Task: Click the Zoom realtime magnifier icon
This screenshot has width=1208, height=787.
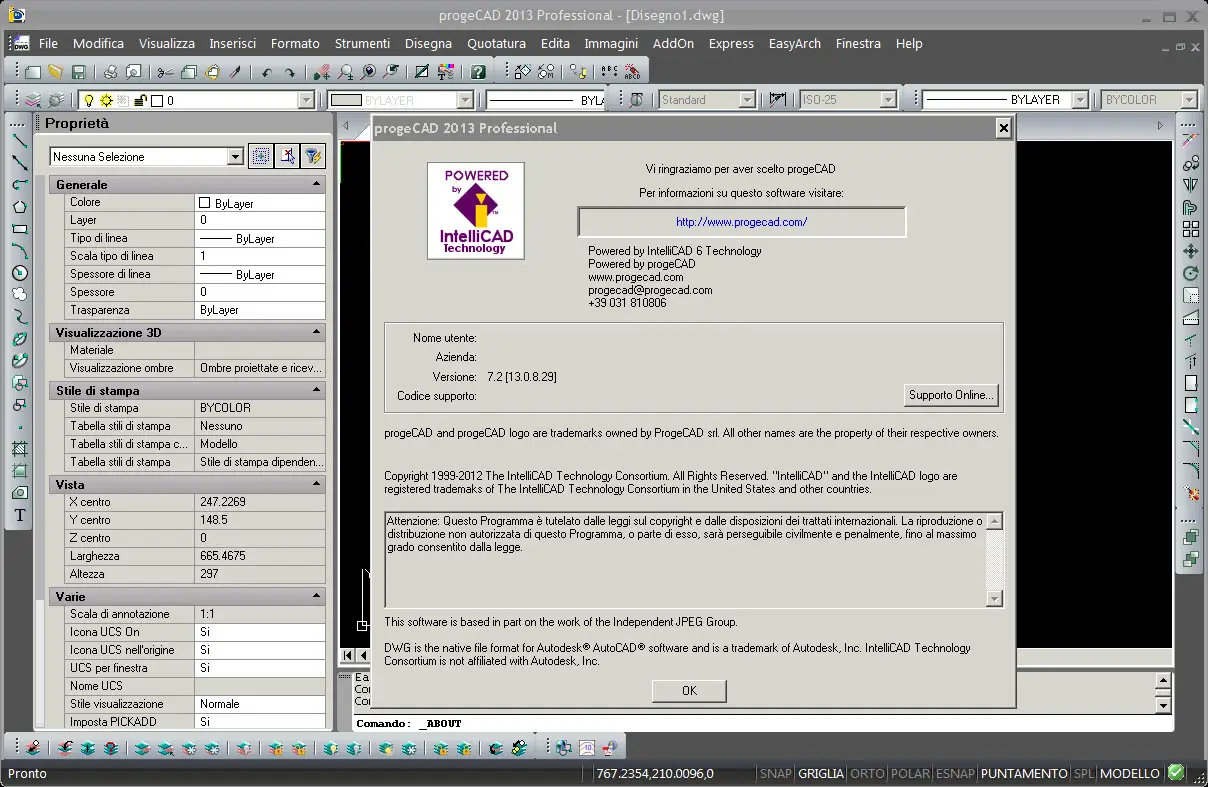Action: [x=345, y=72]
